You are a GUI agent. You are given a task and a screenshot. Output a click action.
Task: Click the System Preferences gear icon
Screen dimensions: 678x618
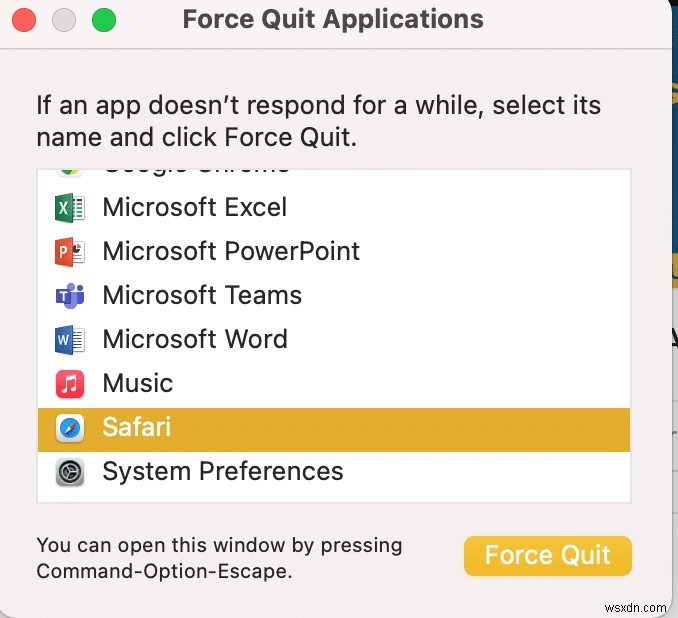[70, 472]
